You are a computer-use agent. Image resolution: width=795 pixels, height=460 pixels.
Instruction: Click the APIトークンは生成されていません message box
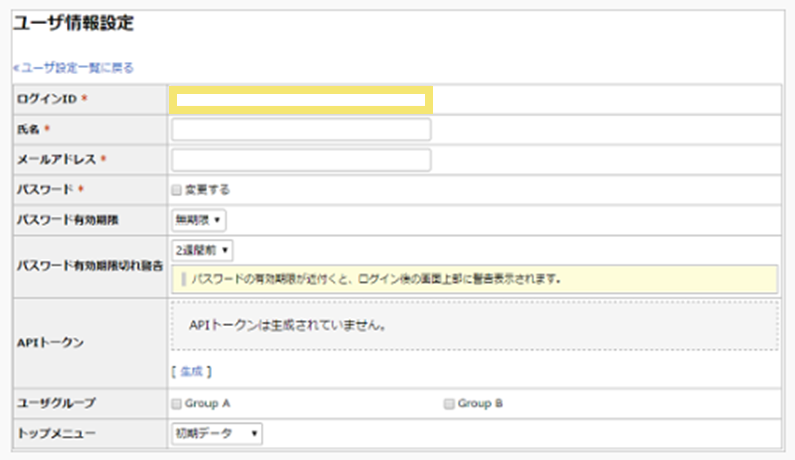[474, 326]
